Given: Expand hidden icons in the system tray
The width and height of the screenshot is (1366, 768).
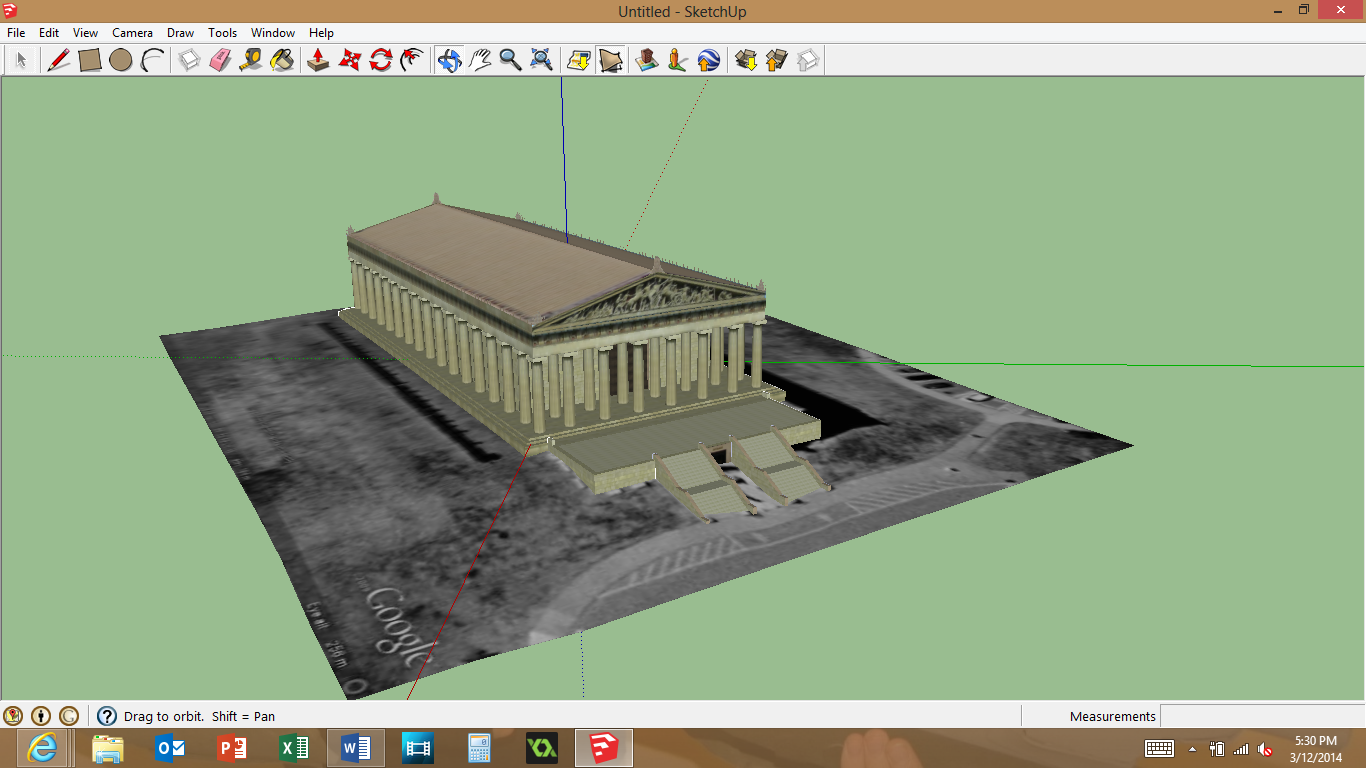Looking at the screenshot, I should 1193,750.
